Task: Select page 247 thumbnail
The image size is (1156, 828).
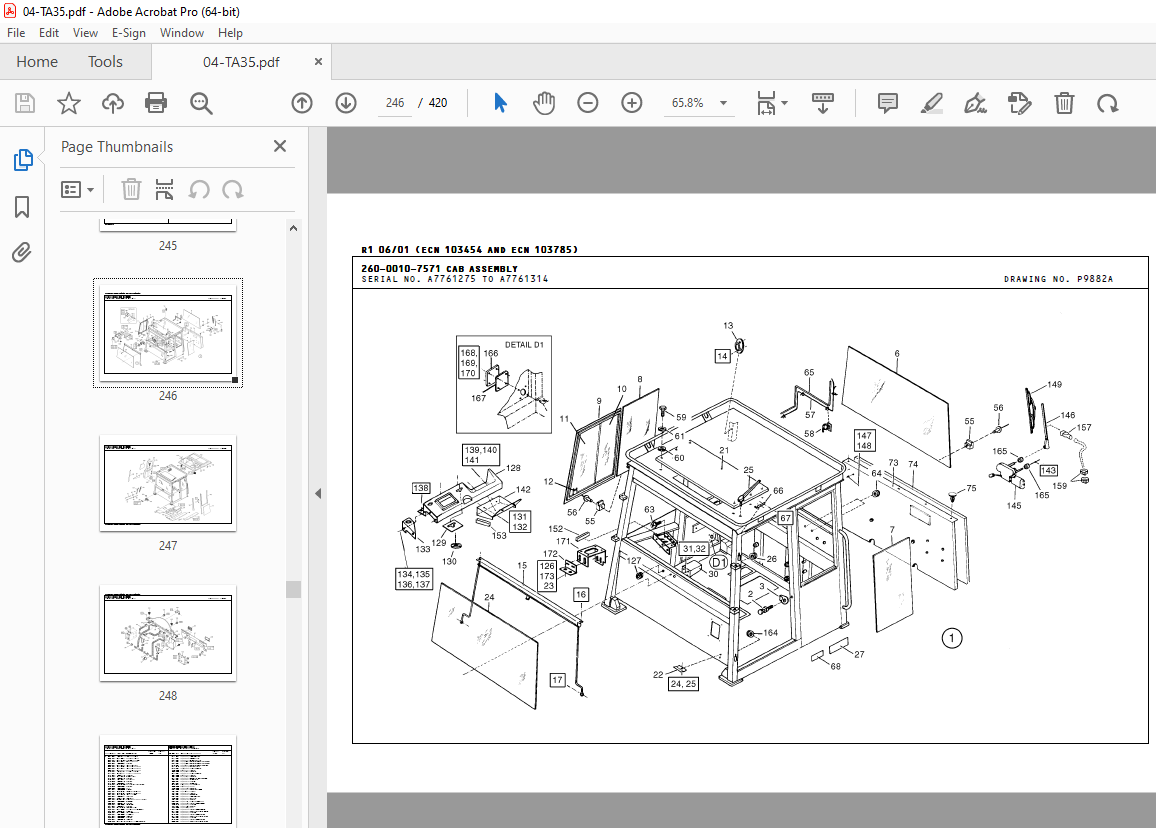Action: tap(168, 483)
